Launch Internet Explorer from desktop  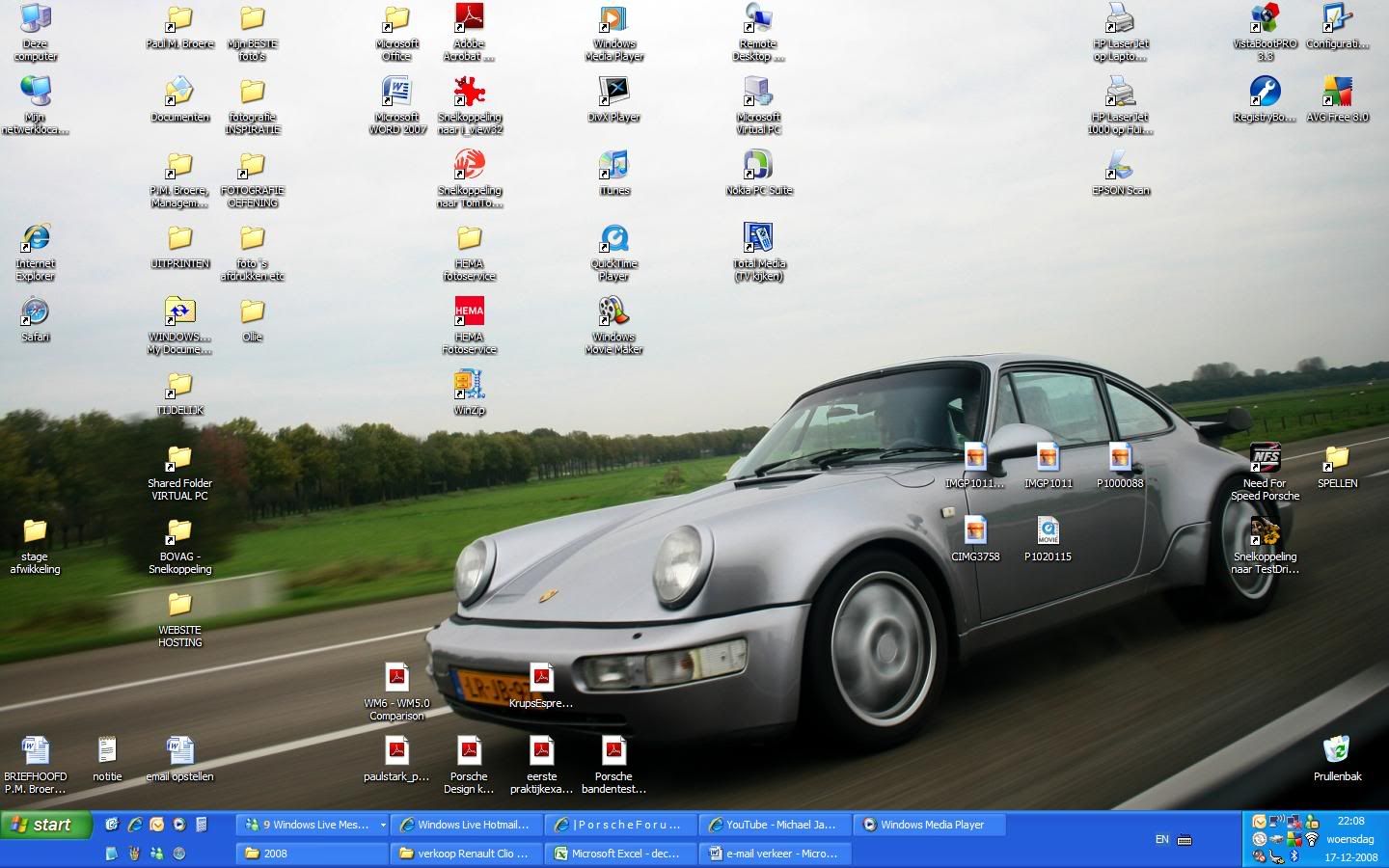(x=36, y=252)
